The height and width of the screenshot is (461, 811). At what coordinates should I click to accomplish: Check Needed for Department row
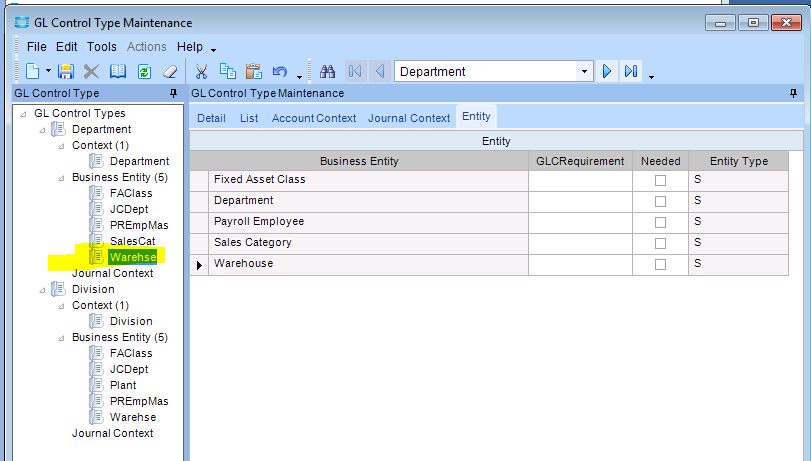[x=660, y=201]
